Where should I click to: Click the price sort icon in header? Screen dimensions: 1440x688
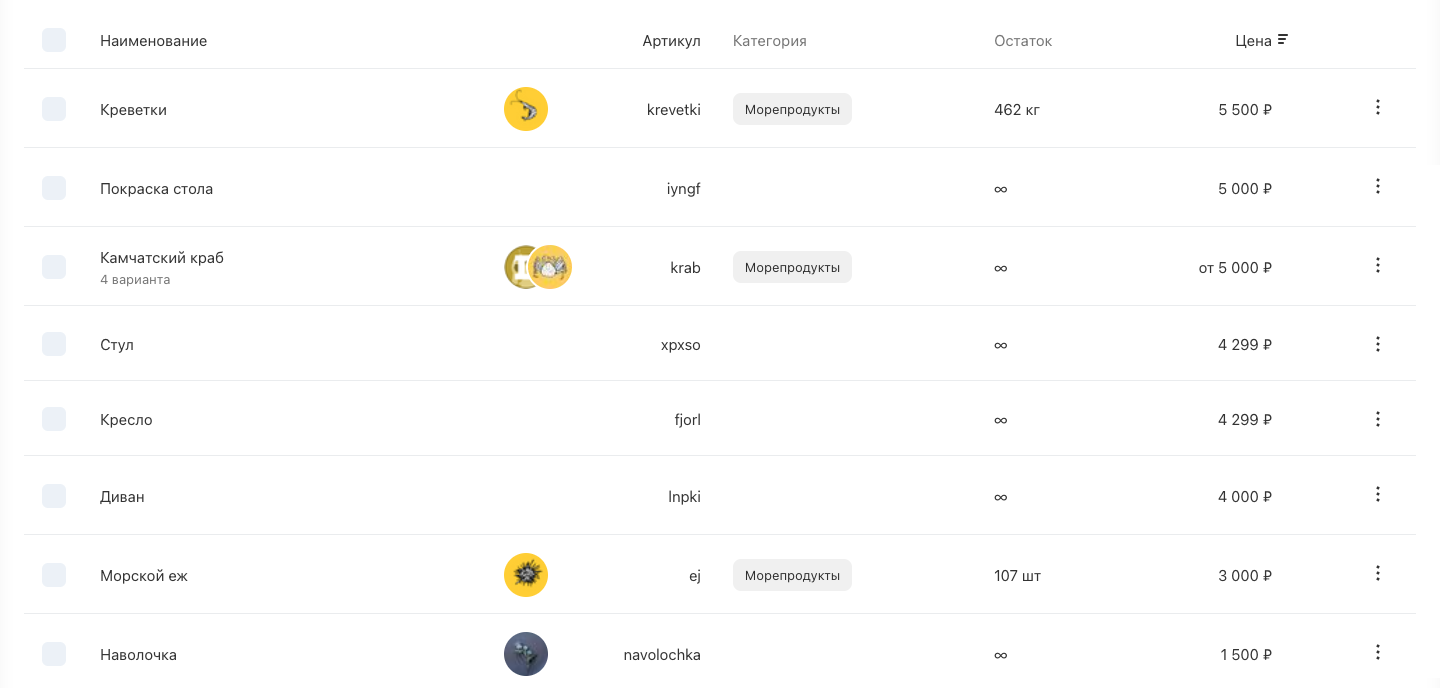[x=1283, y=40]
